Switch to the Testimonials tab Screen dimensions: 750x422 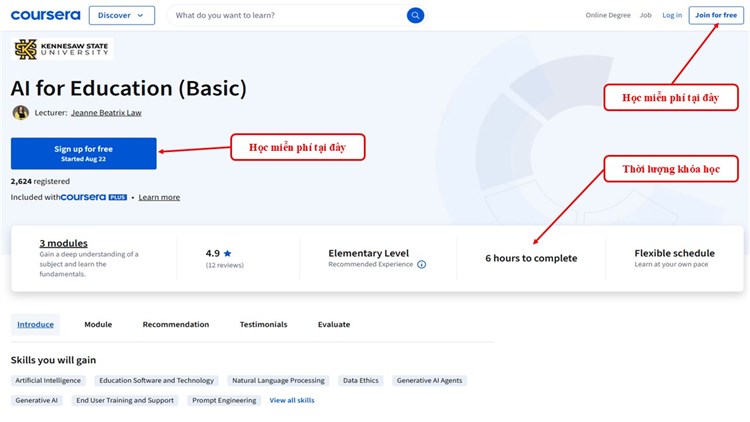tap(263, 324)
